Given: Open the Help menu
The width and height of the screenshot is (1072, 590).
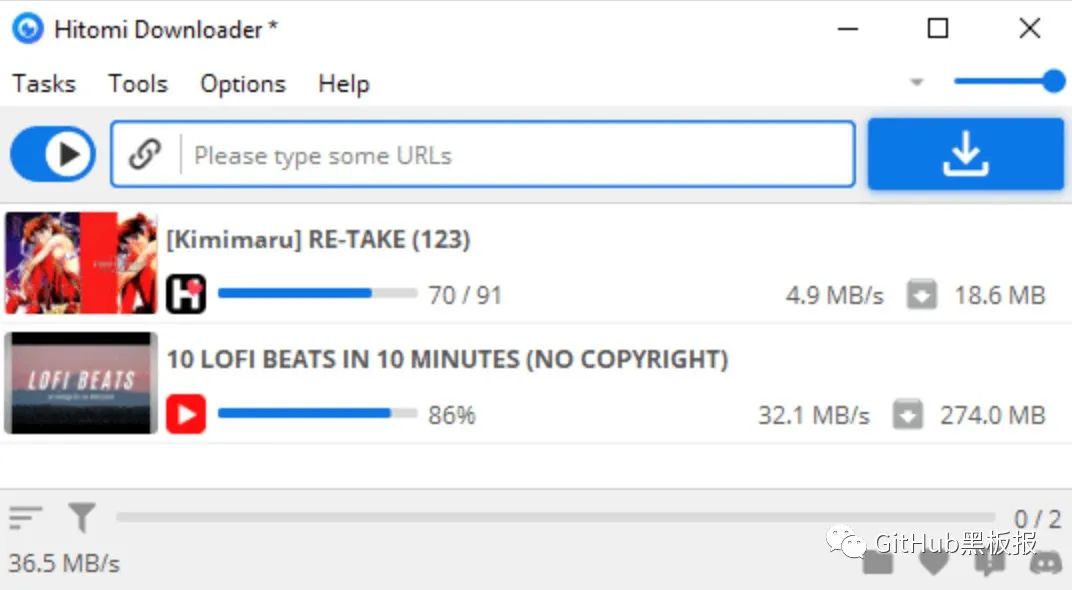Looking at the screenshot, I should [x=344, y=83].
